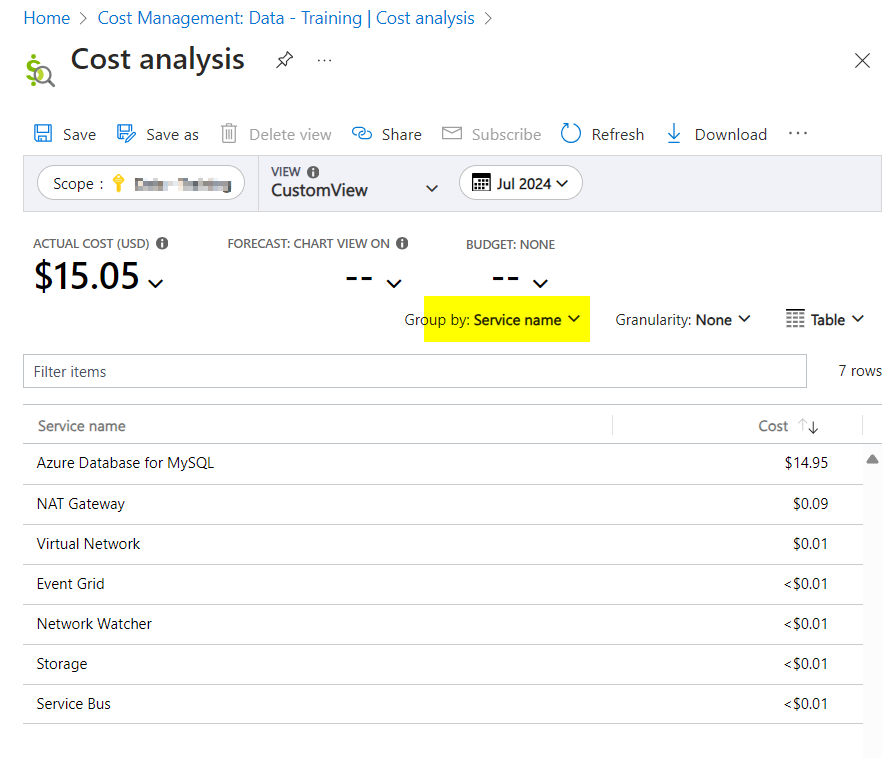892x758 pixels.
Task: Click the Save disk icon
Action: [x=43, y=133]
